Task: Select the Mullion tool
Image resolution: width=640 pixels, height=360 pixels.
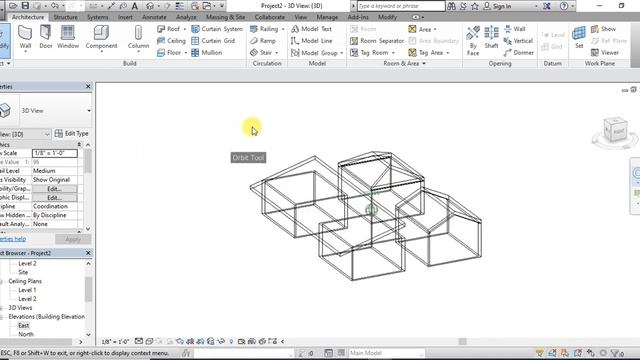Action: [207, 53]
